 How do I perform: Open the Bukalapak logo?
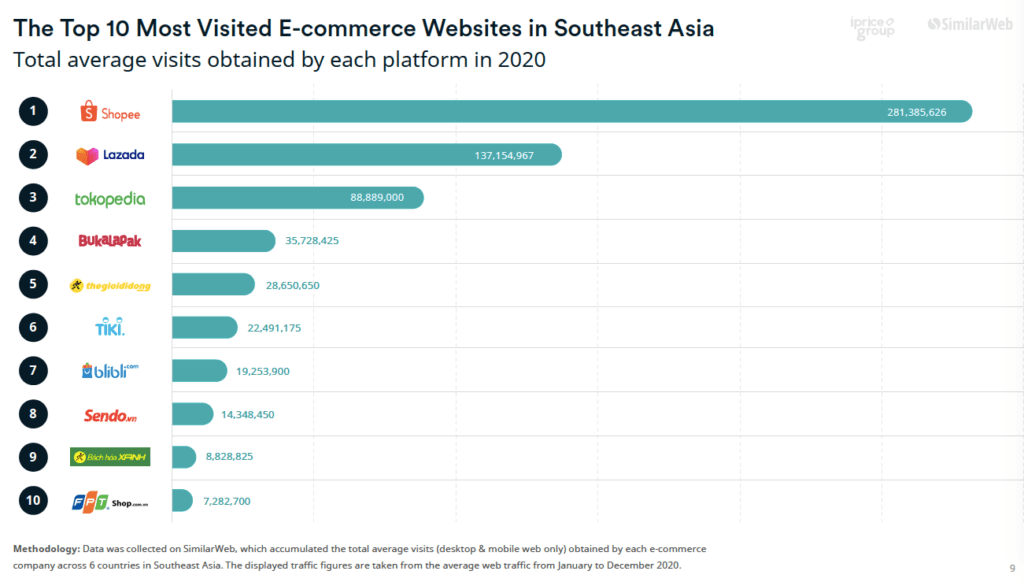[x=110, y=241]
